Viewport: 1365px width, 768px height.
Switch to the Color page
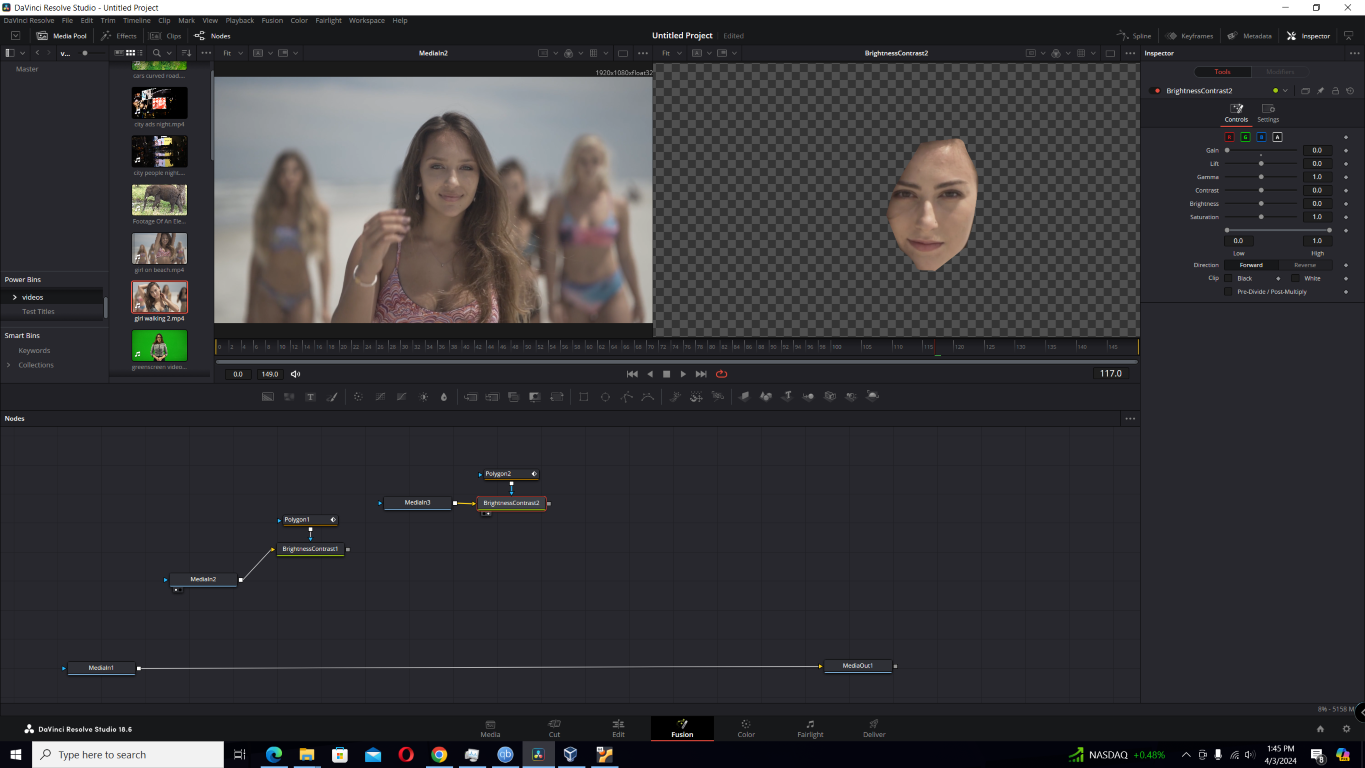pos(746,728)
